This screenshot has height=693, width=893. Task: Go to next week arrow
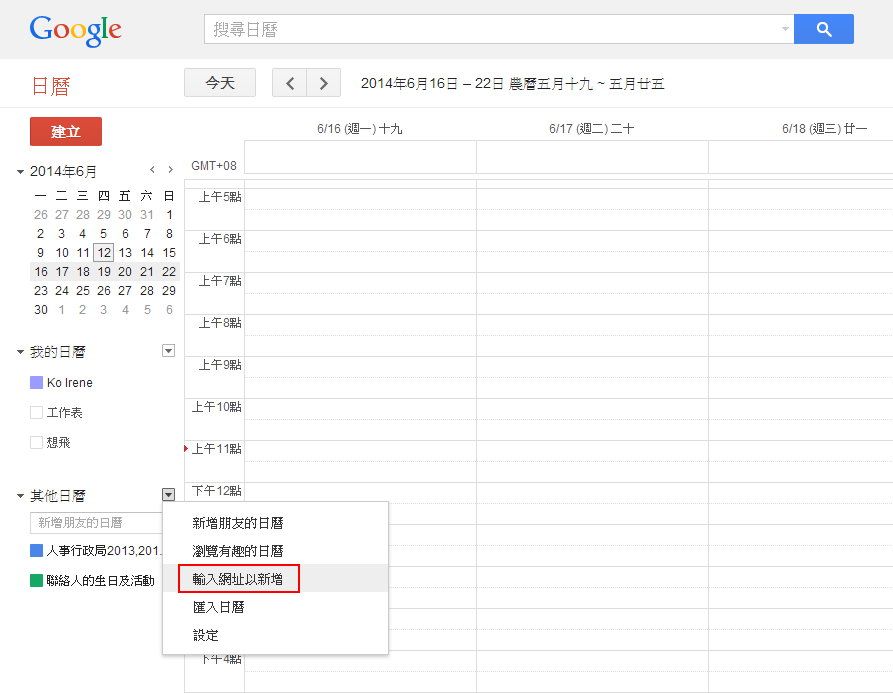[323, 84]
